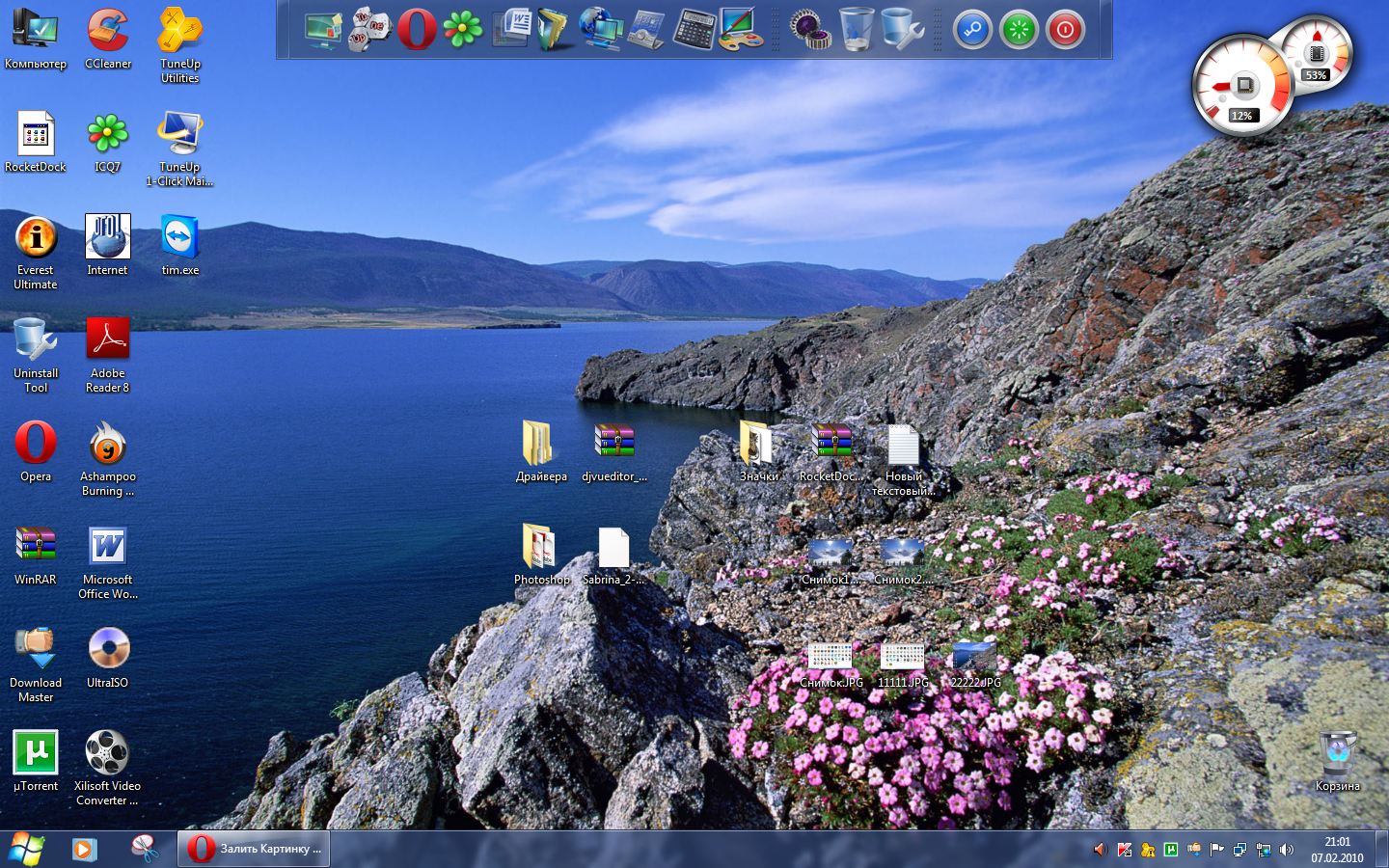Open the µTorrent desktop shortcut
Image resolution: width=1389 pixels, height=868 pixels.
point(36,752)
